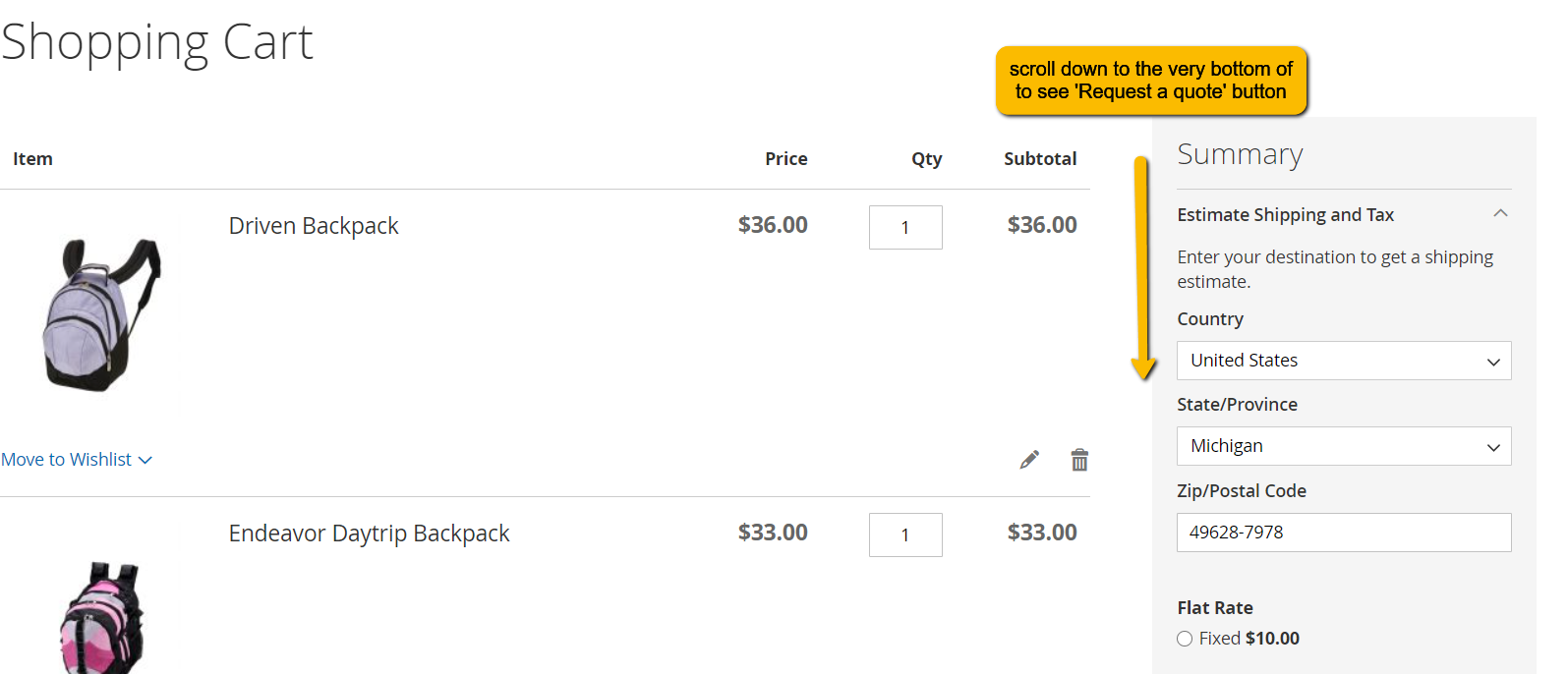The image size is (1568, 674).
Task: Click the Driven Backpack quantity field
Action: 905,227
